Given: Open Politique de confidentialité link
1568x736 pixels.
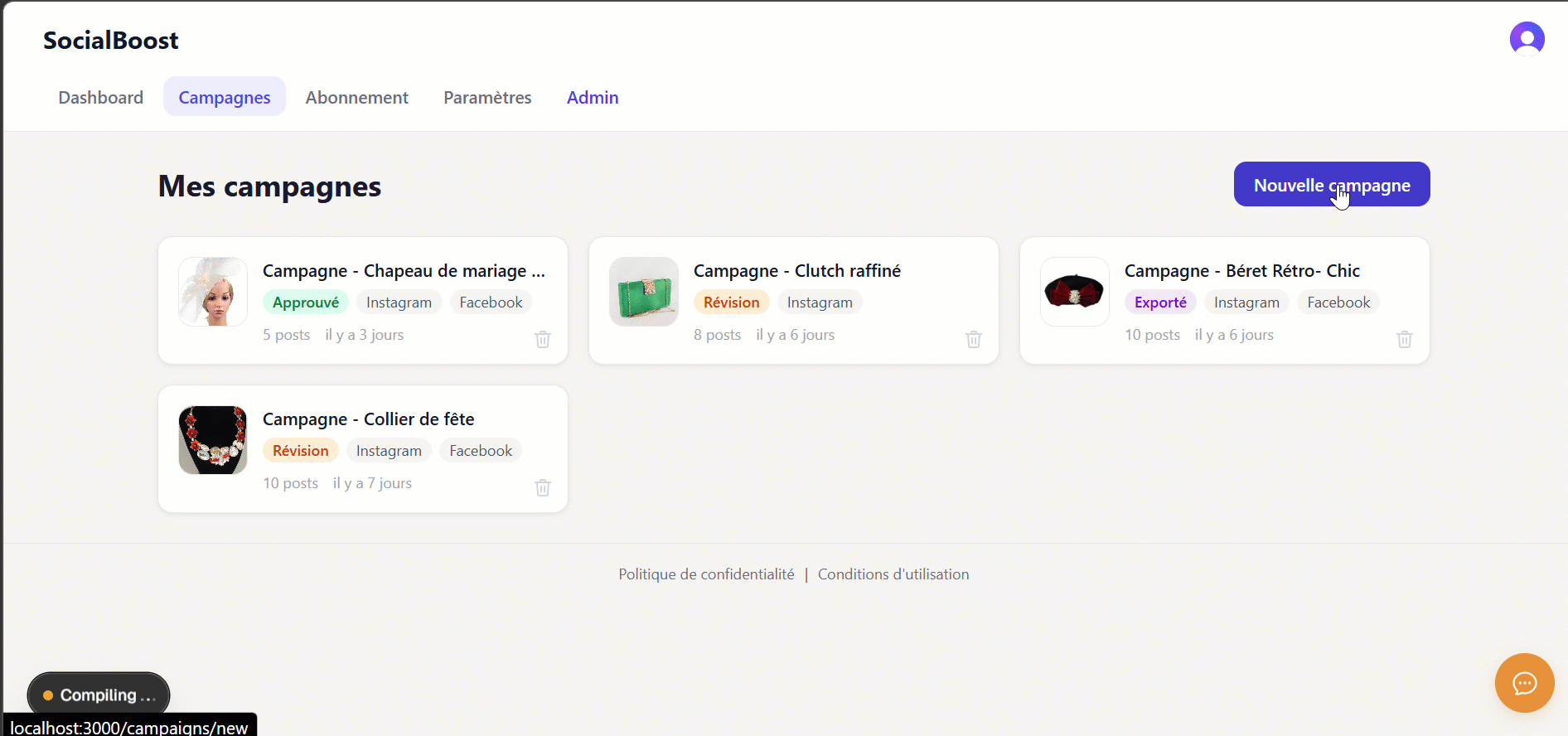Looking at the screenshot, I should (x=706, y=574).
